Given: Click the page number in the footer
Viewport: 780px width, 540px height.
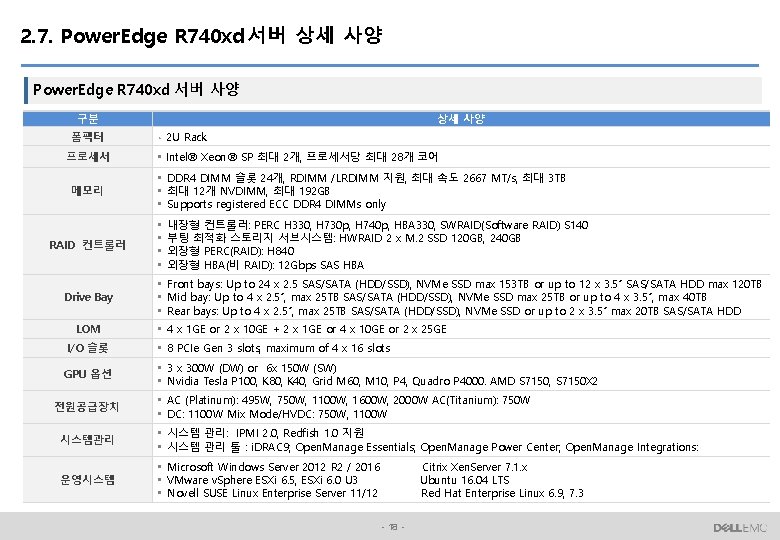Looking at the screenshot, I should (393, 527).
